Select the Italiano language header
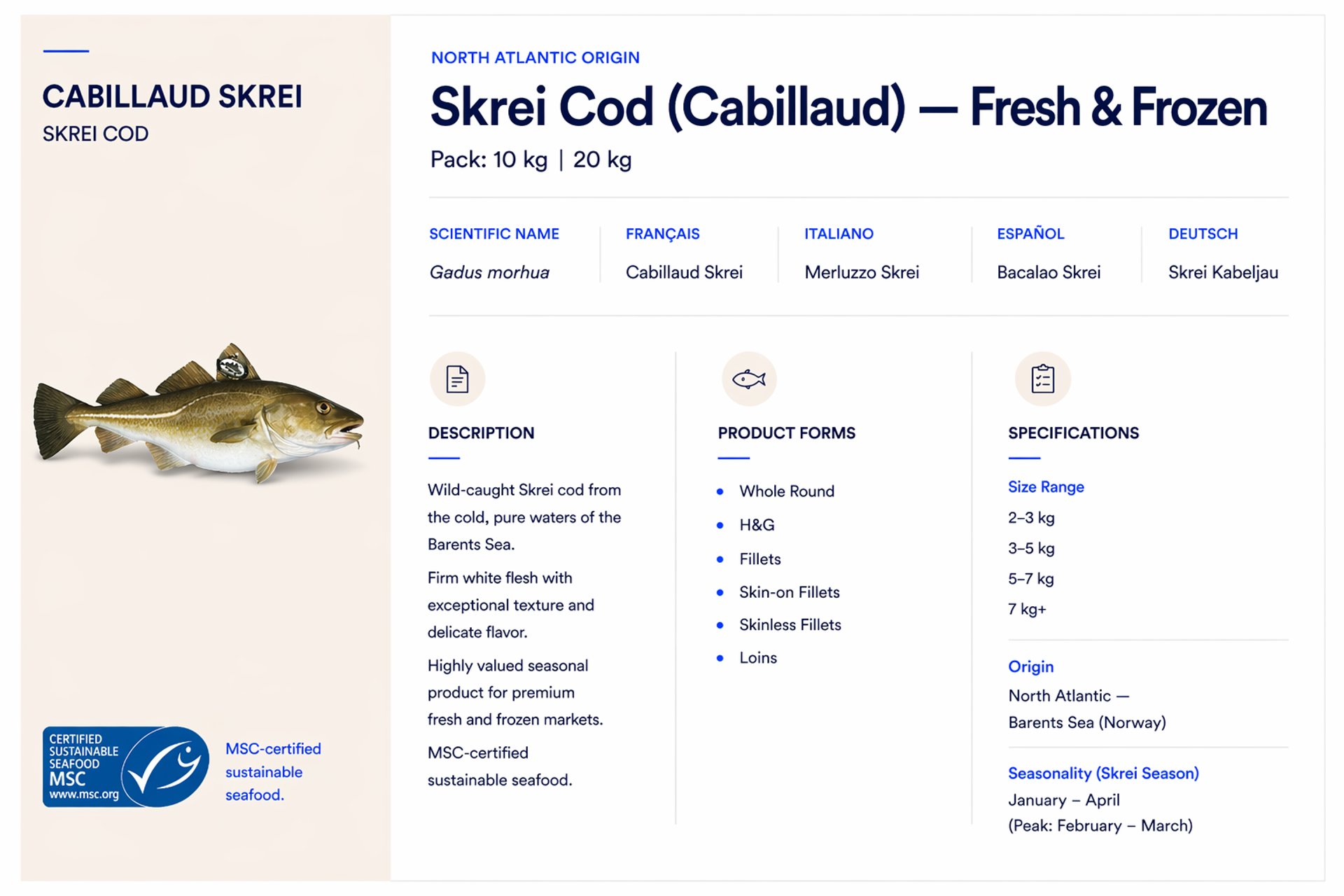The image size is (1344, 896). click(839, 234)
